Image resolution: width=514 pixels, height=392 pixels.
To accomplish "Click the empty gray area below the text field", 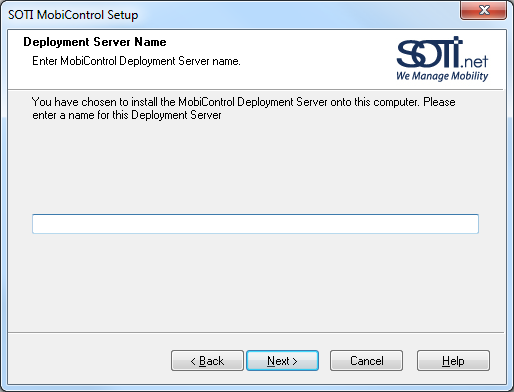I will 255,282.
